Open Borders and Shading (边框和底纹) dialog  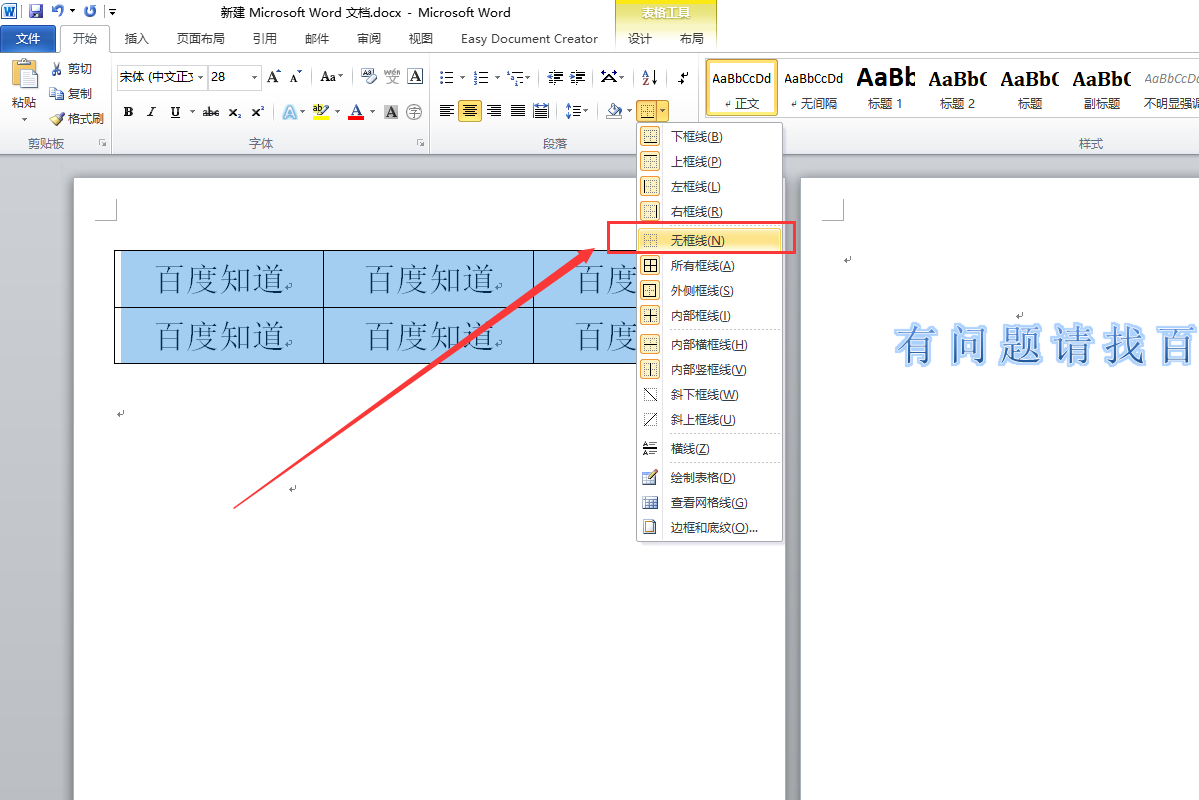tap(709, 528)
